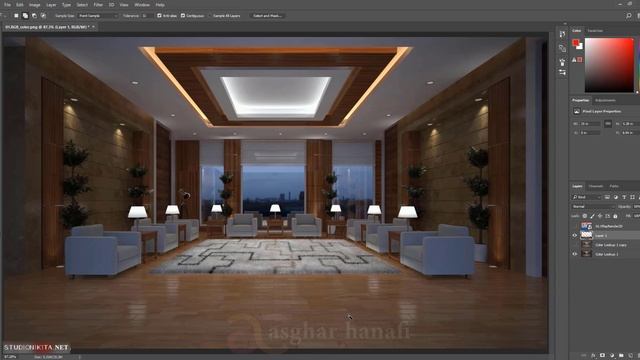Click the Select and Mask button
The height and width of the screenshot is (360, 640).
[x=267, y=16]
